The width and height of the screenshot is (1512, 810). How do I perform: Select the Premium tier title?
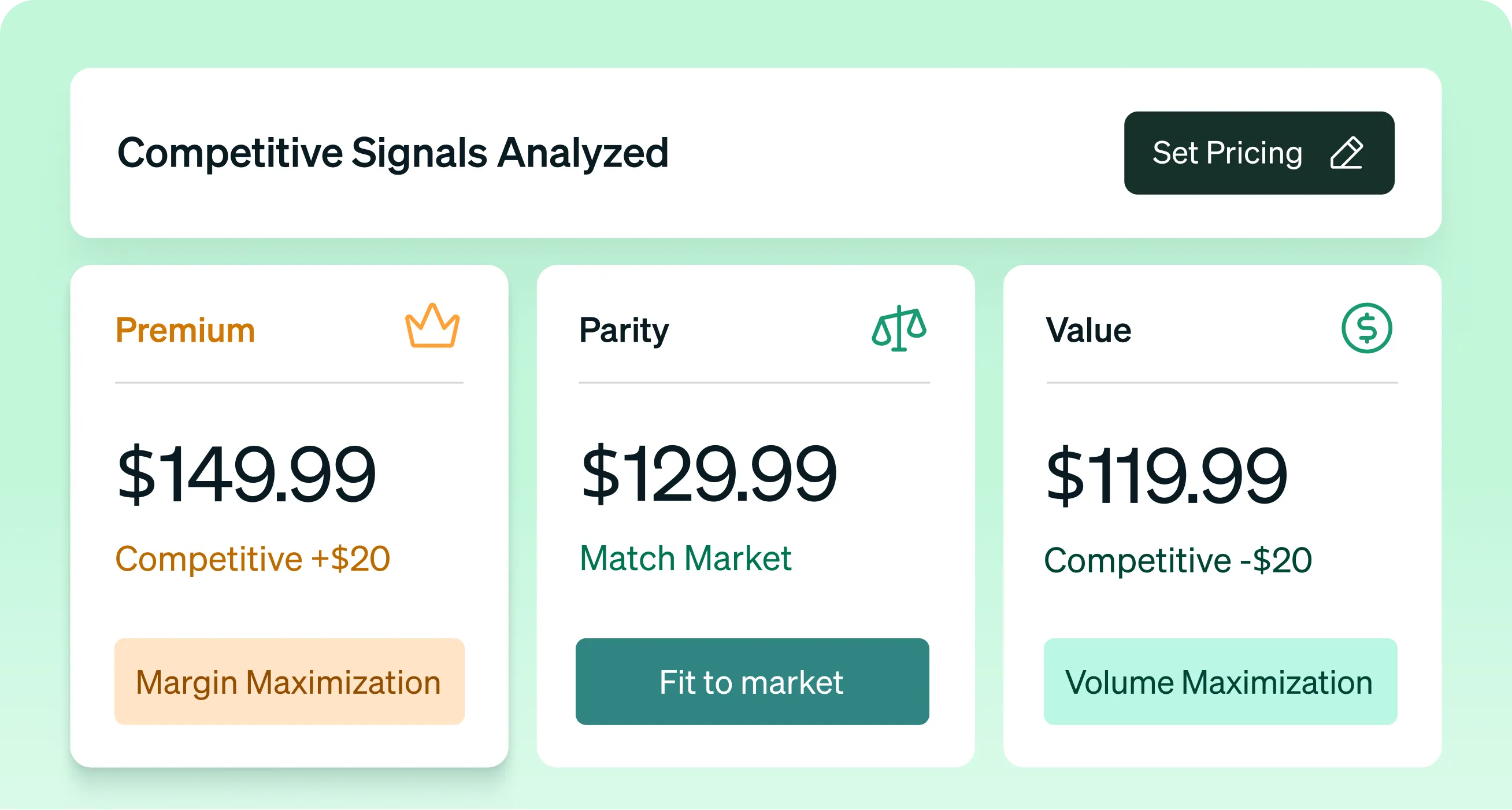click(x=185, y=330)
